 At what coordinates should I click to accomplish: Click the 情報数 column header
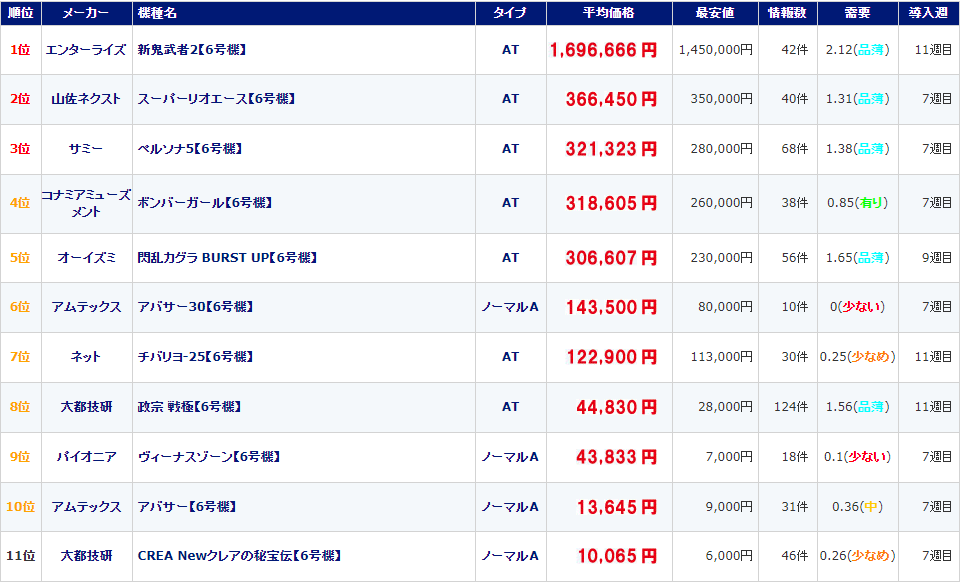coord(788,13)
